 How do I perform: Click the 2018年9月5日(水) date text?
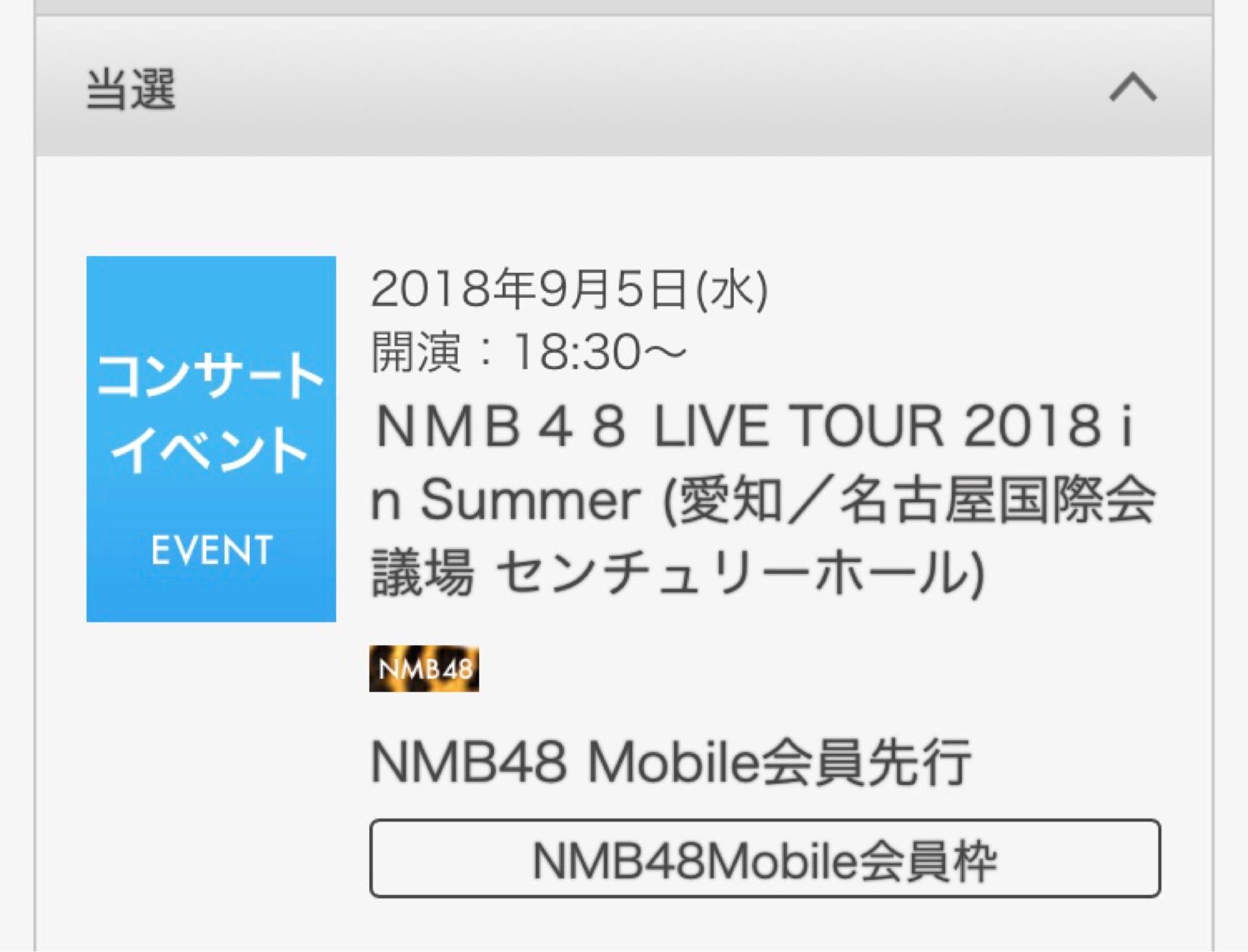[569, 289]
